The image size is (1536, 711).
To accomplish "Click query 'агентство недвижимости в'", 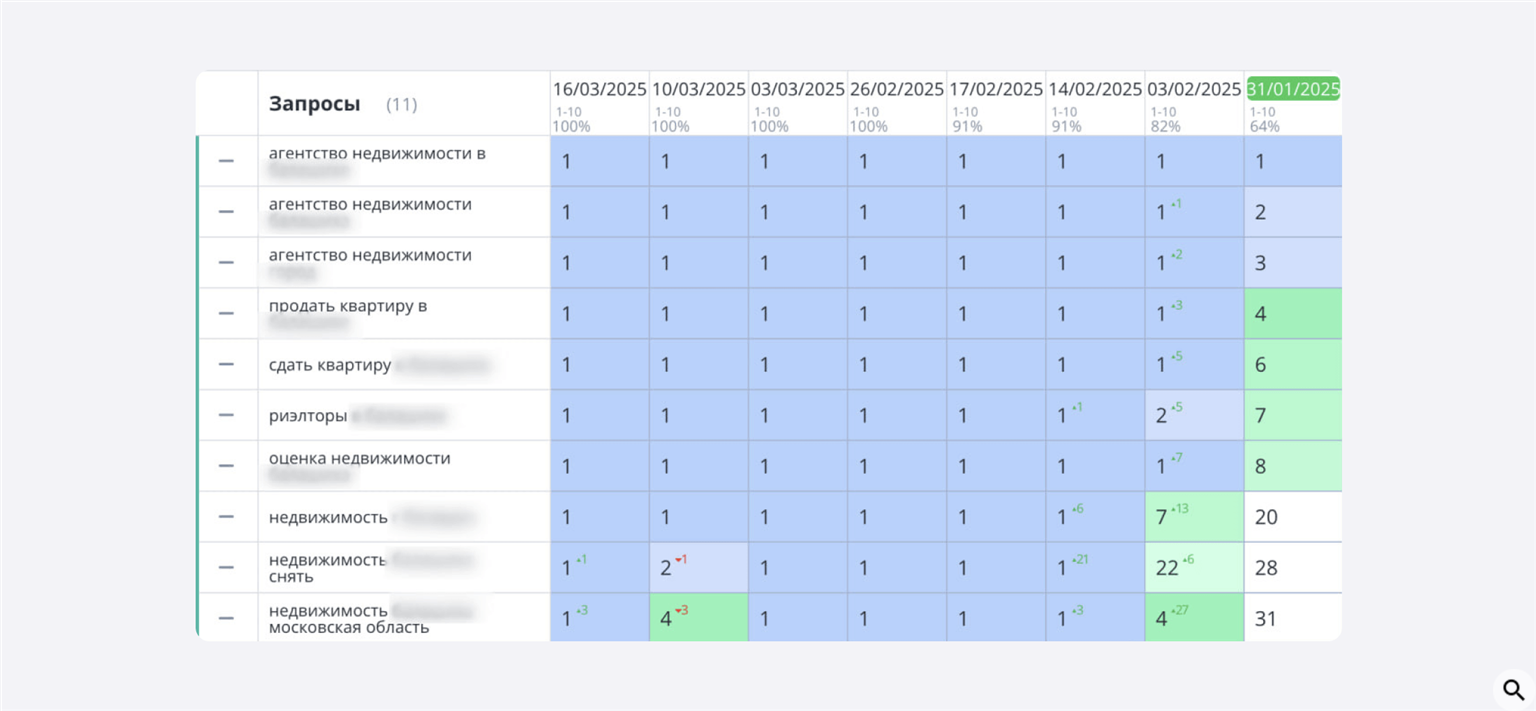I will point(377,153).
